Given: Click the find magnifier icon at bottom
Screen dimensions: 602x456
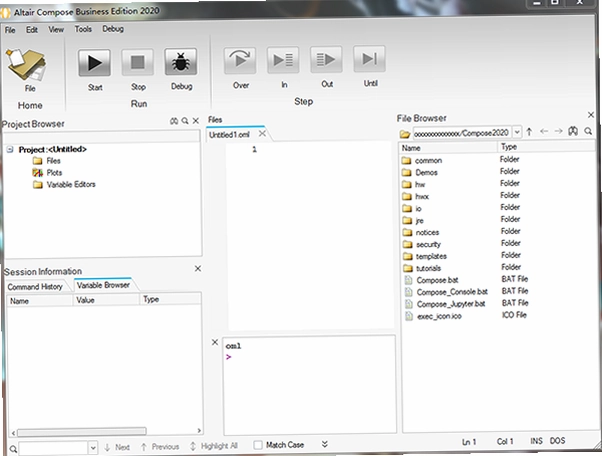Looking at the screenshot, I should pyautogui.click(x=13, y=449).
